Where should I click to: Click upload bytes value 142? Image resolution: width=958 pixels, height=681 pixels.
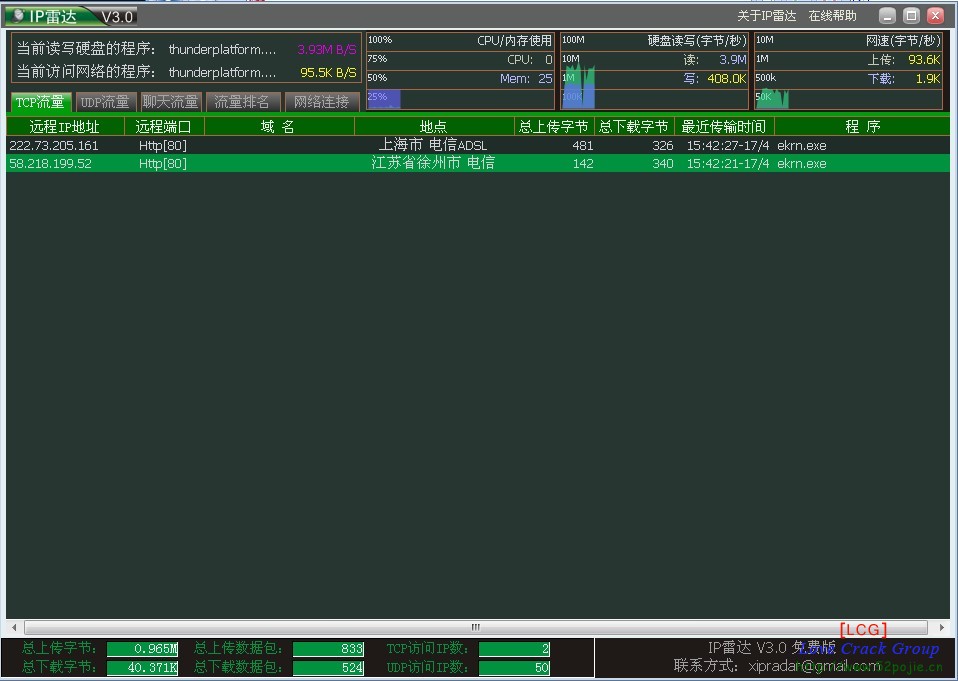coord(582,163)
